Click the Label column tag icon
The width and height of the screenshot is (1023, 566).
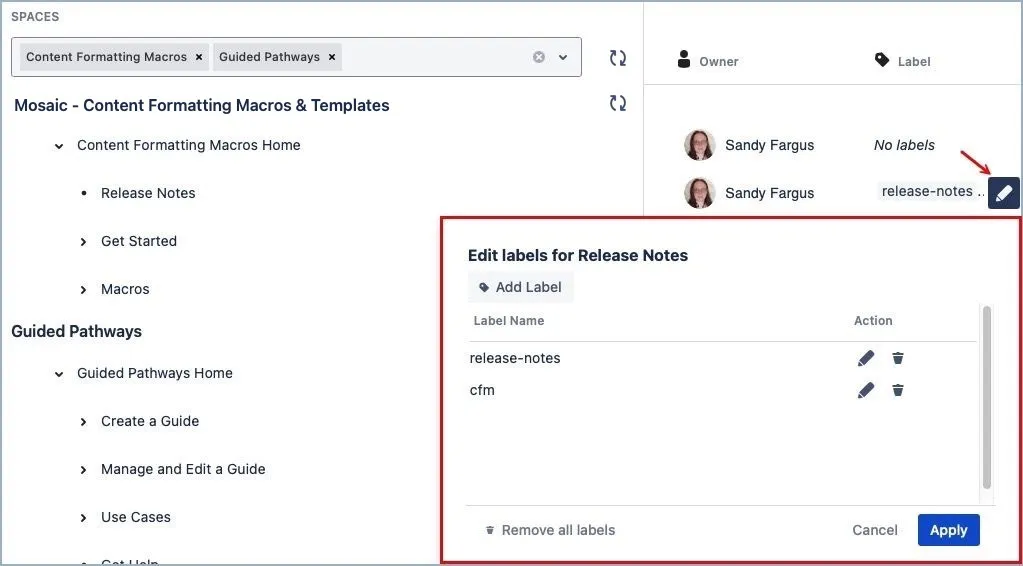882,61
